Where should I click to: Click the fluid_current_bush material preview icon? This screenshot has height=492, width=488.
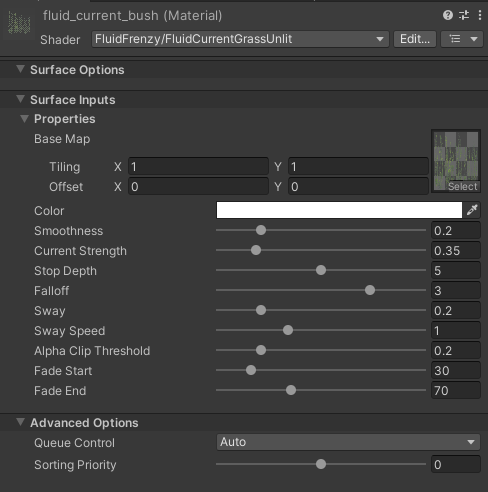(x=19, y=23)
